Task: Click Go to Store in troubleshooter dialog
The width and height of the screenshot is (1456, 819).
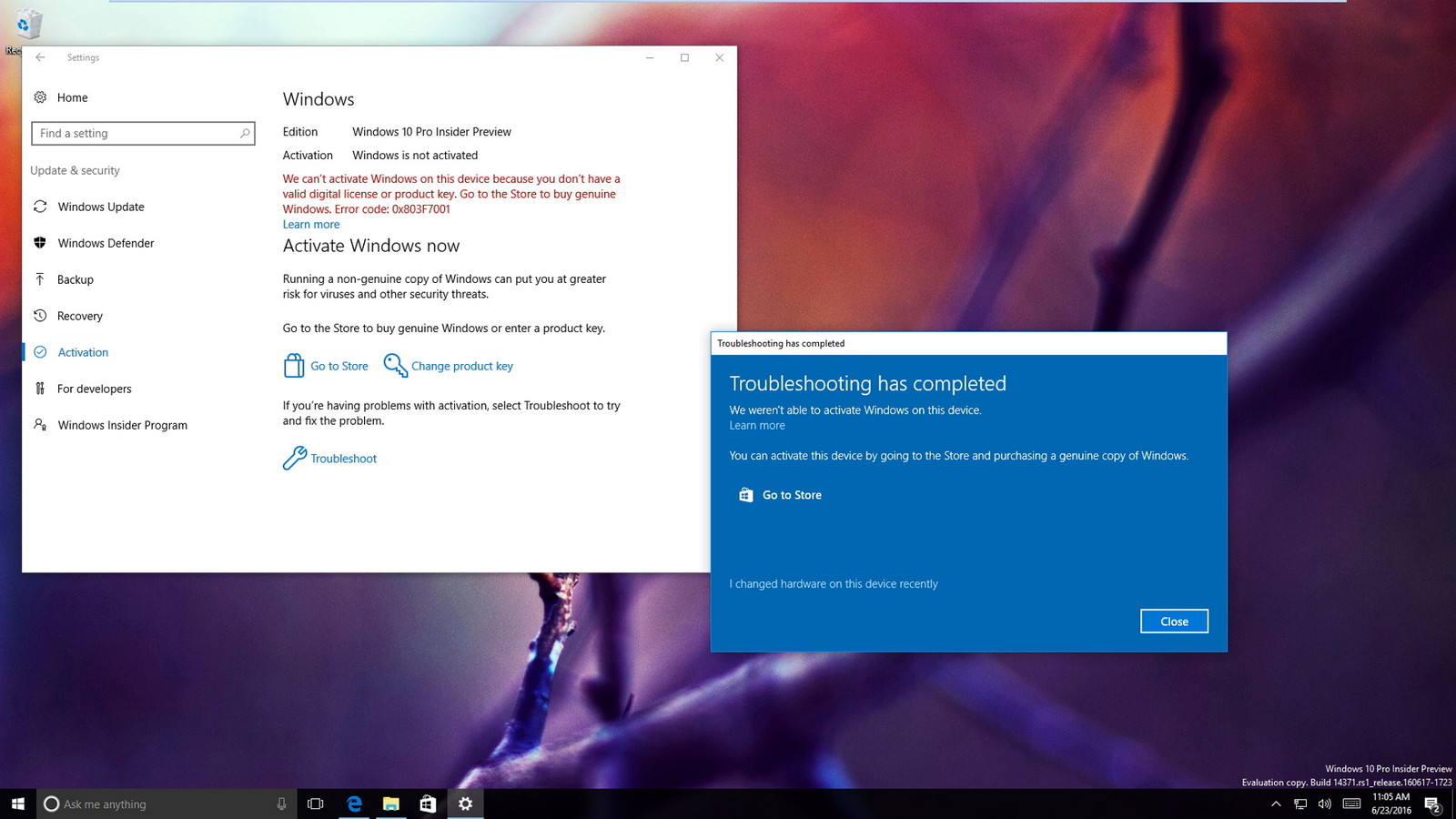Action: click(x=791, y=495)
